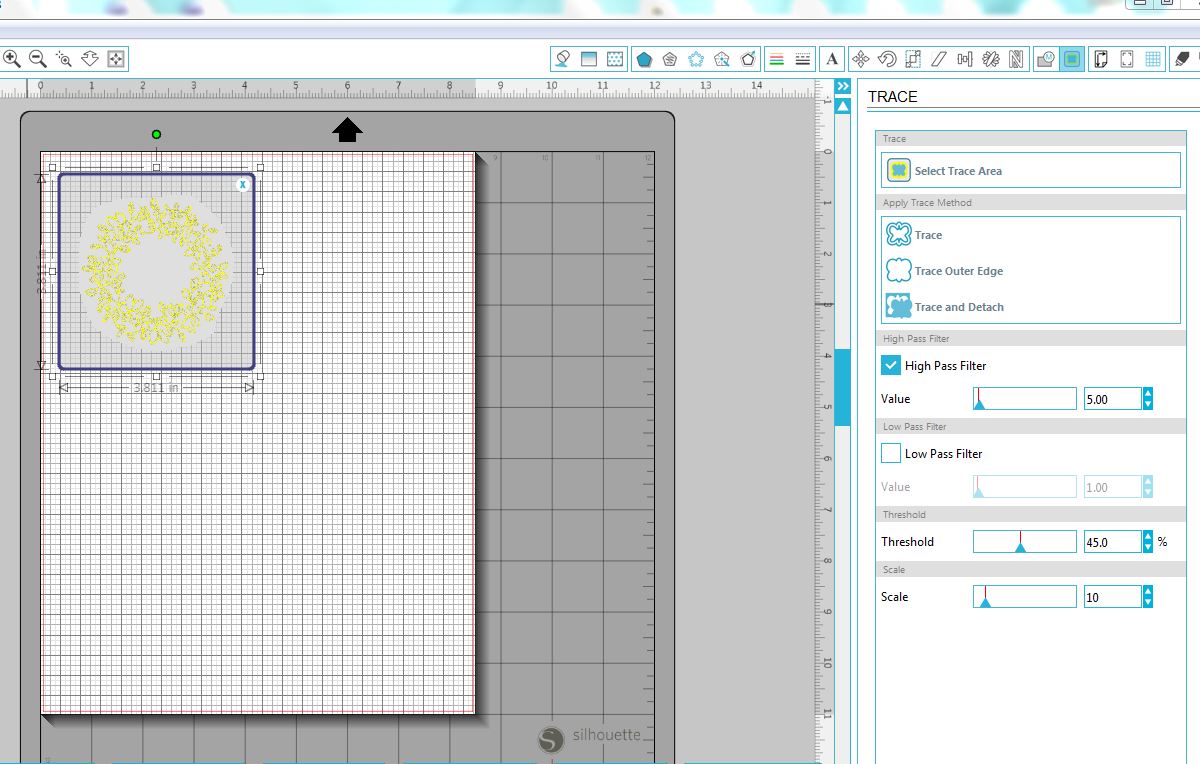Click the Trace Outer Edge button
Screen dimensions: 1200x764
pyautogui.click(x=958, y=271)
